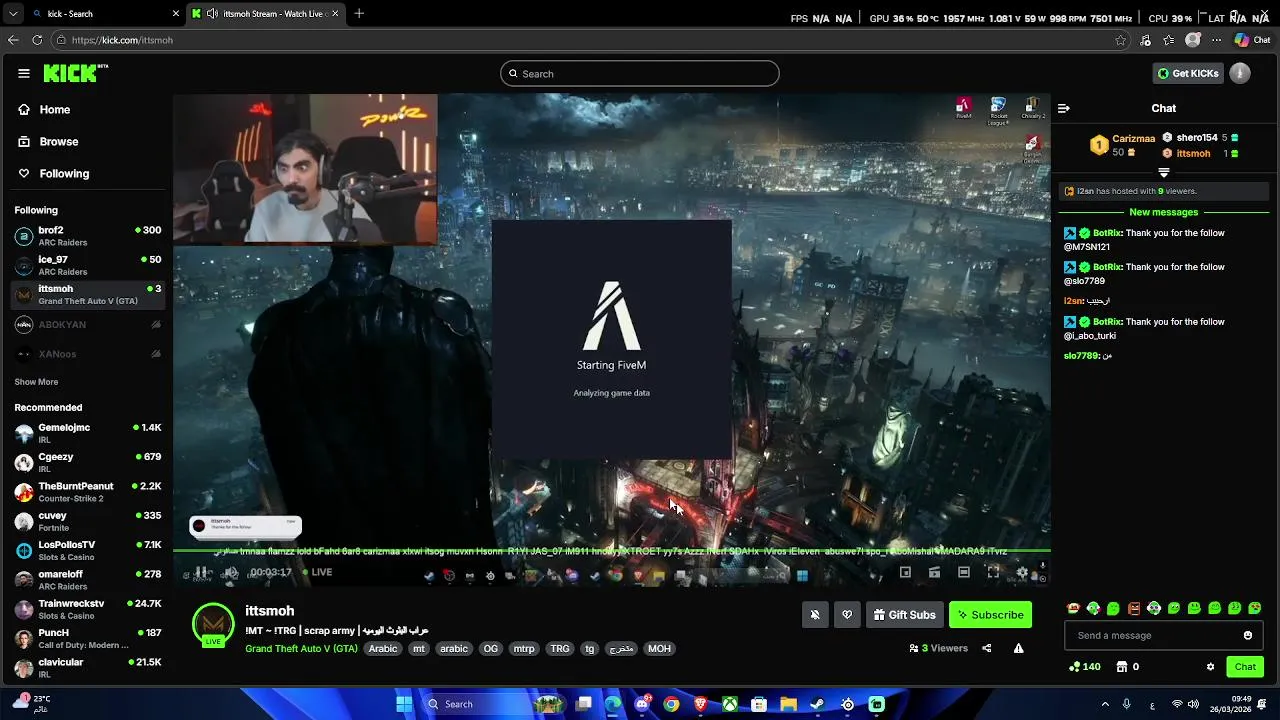The height and width of the screenshot is (720, 1280).
Task: Open Gemelojmc recommended channel
Action: 88,433
